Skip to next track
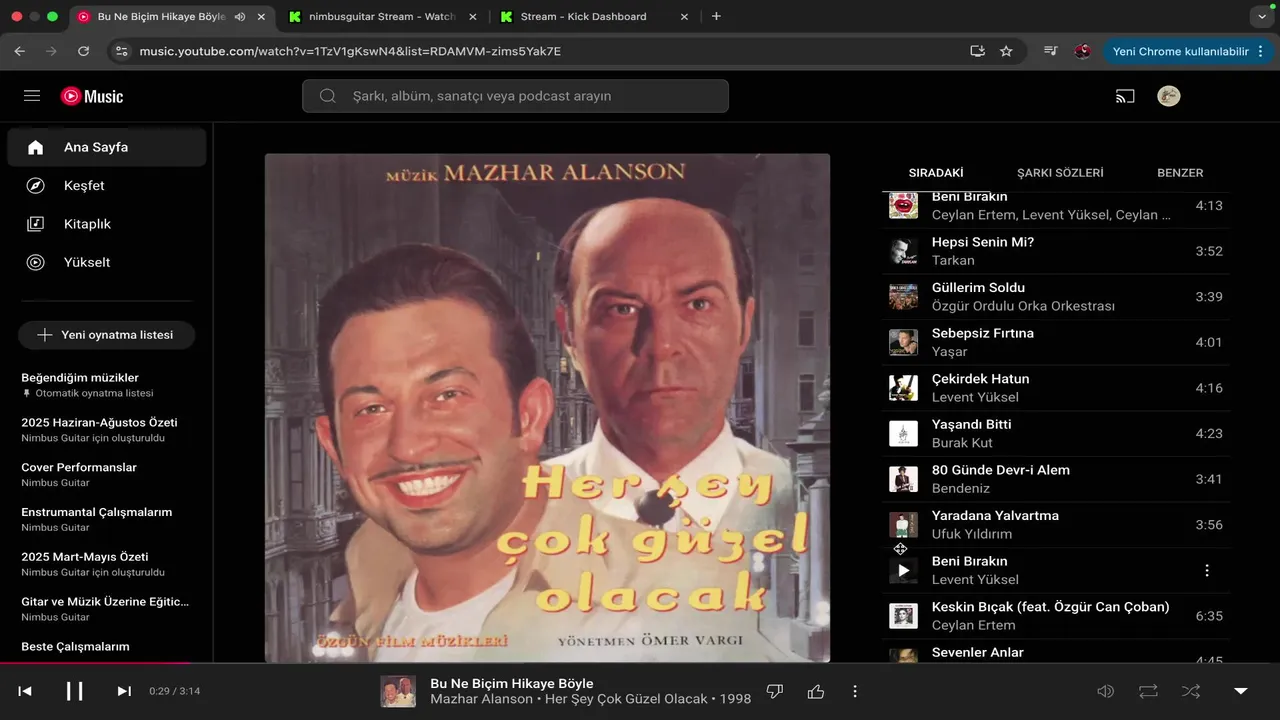 (x=124, y=691)
